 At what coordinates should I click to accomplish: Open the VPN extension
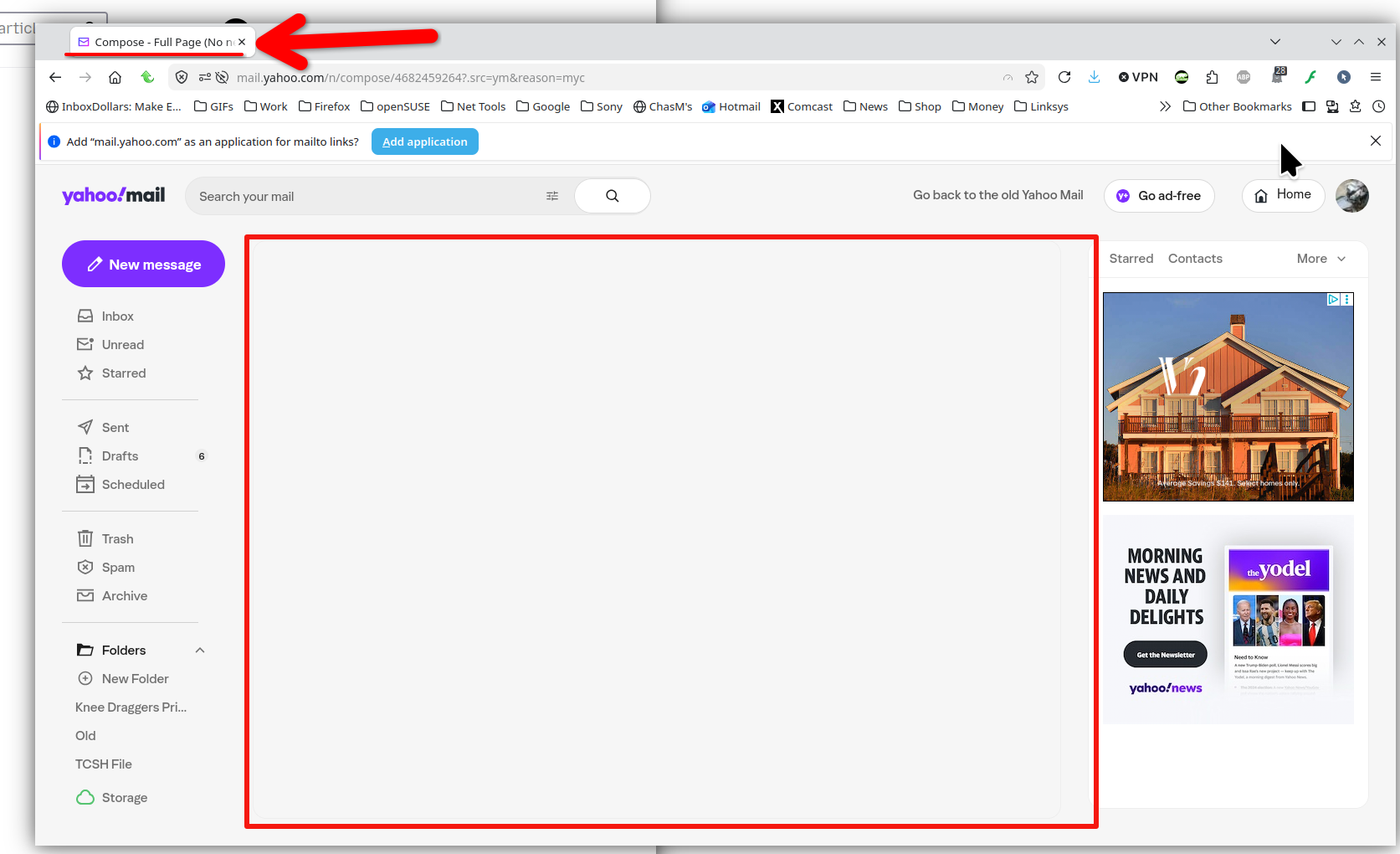1138,77
